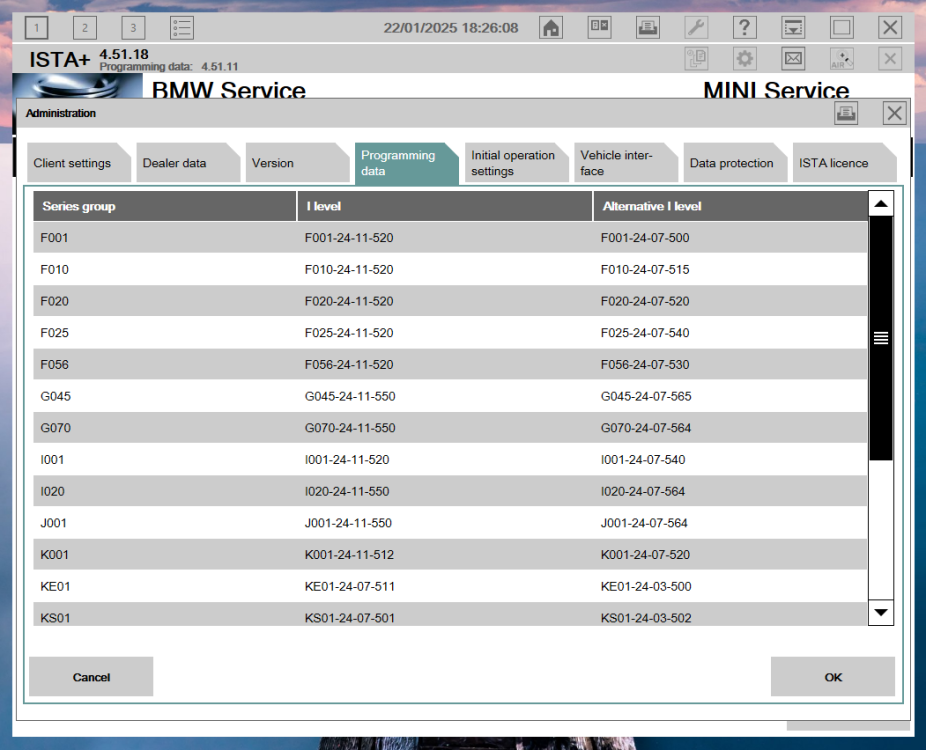Open the Version tab
The width and height of the screenshot is (926, 750).
click(x=297, y=163)
